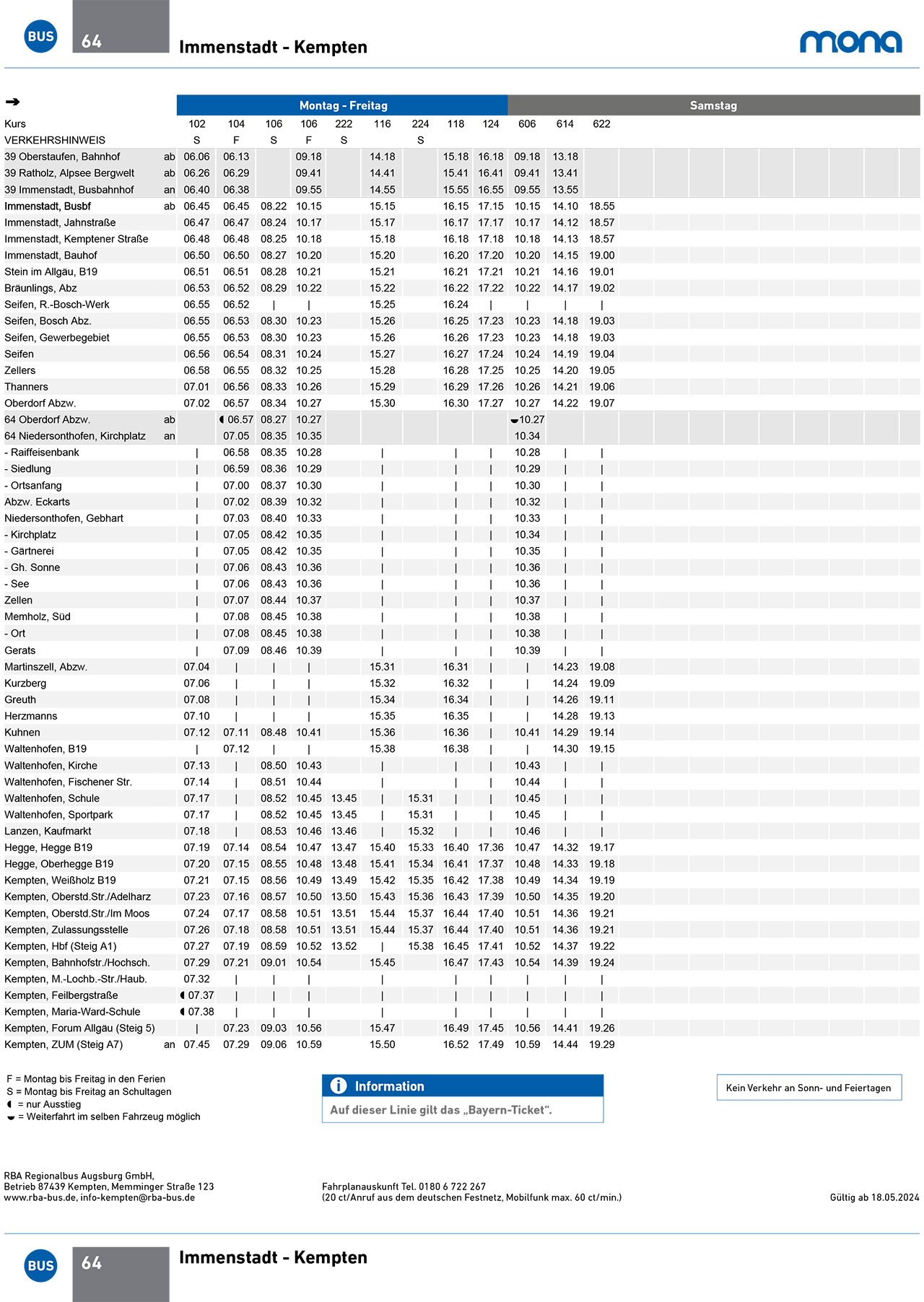Click departure time 18.55 at Immenstadt Busbf

tap(601, 206)
